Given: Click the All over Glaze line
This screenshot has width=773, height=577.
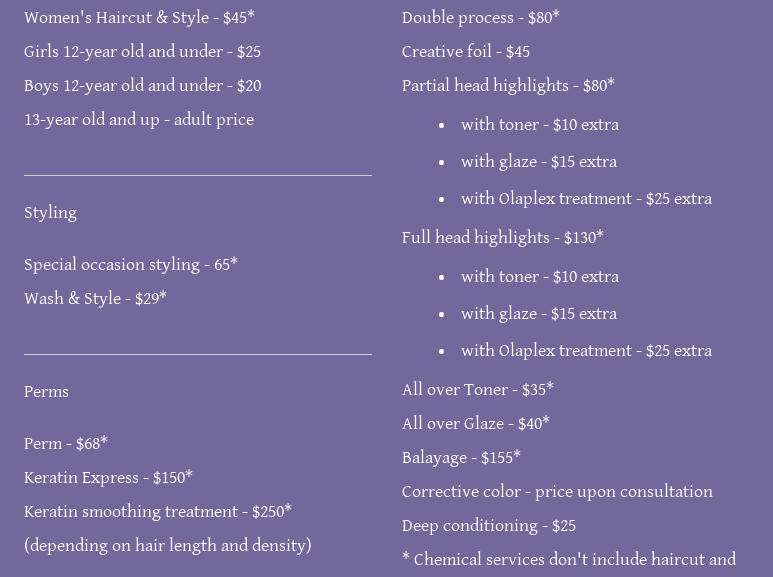Looking at the screenshot, I should pos(475,424).
